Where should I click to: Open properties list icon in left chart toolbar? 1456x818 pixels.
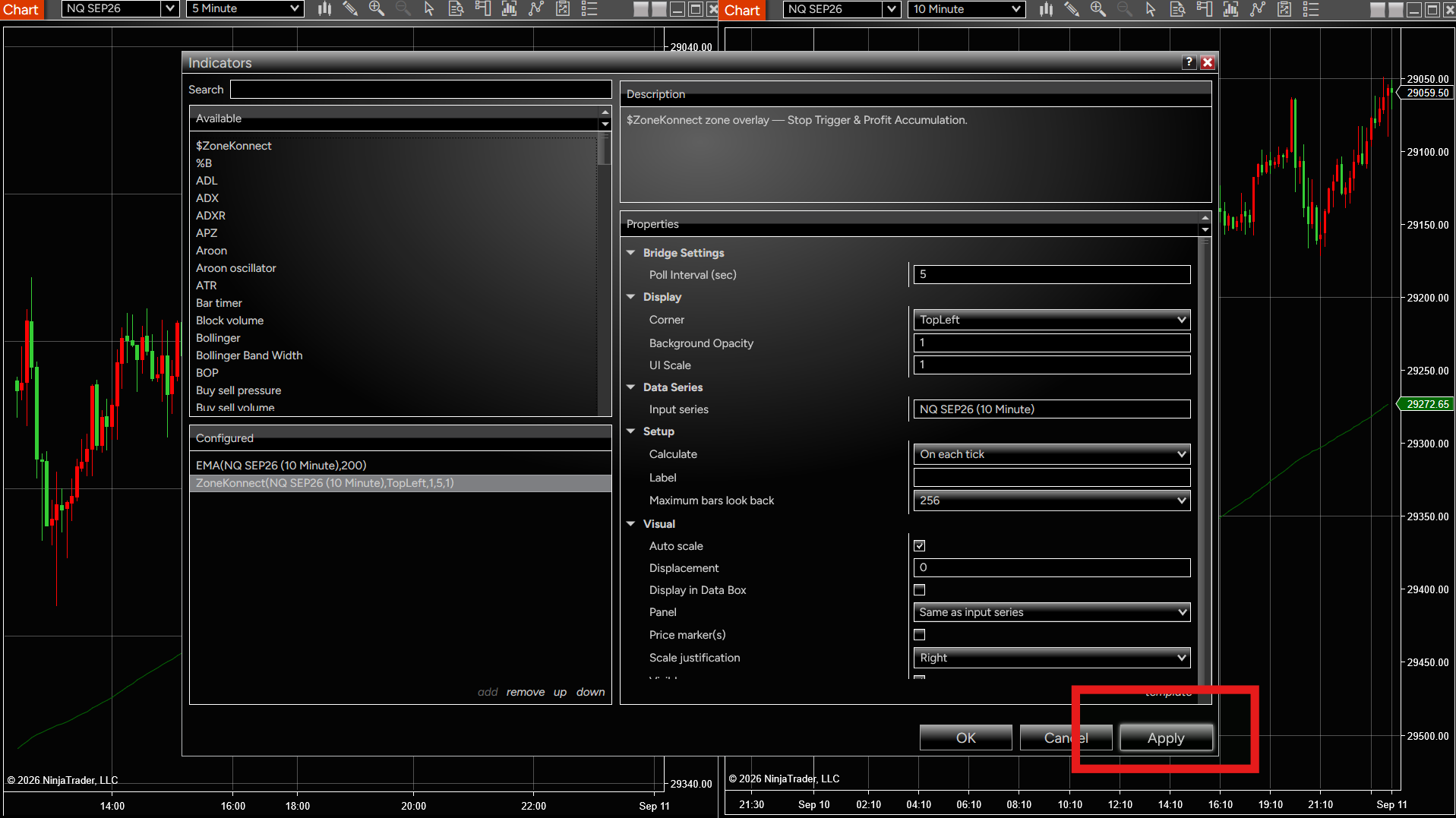click(x=589, y=9)
